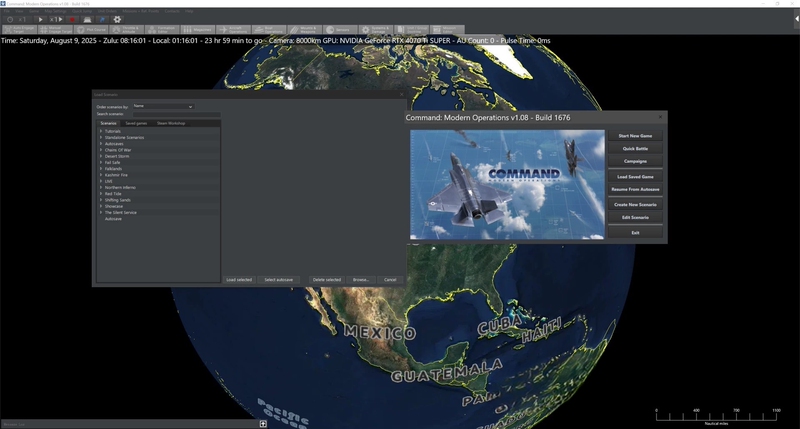
Task: Open the Map Settings menu
Action: [x=56, y=11]
